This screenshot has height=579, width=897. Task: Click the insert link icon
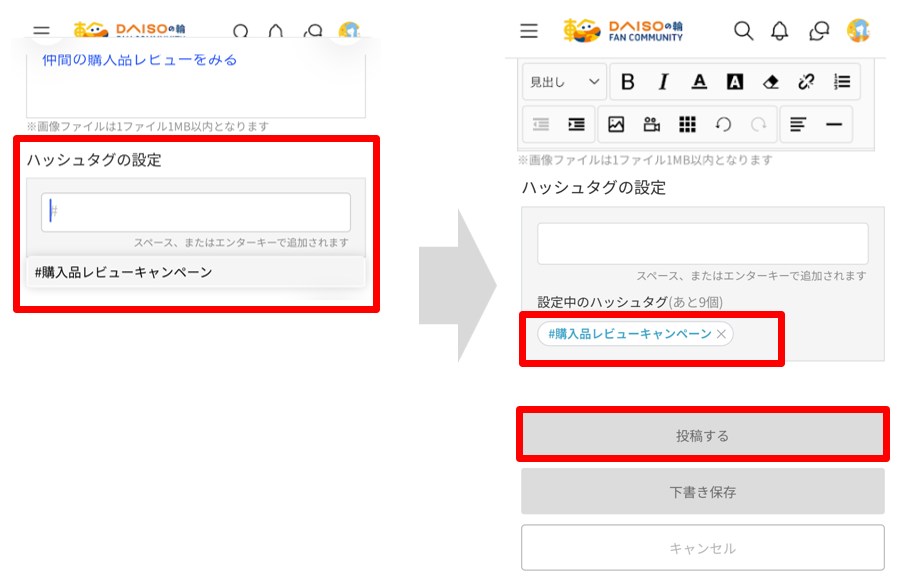[x=805, y=82]
